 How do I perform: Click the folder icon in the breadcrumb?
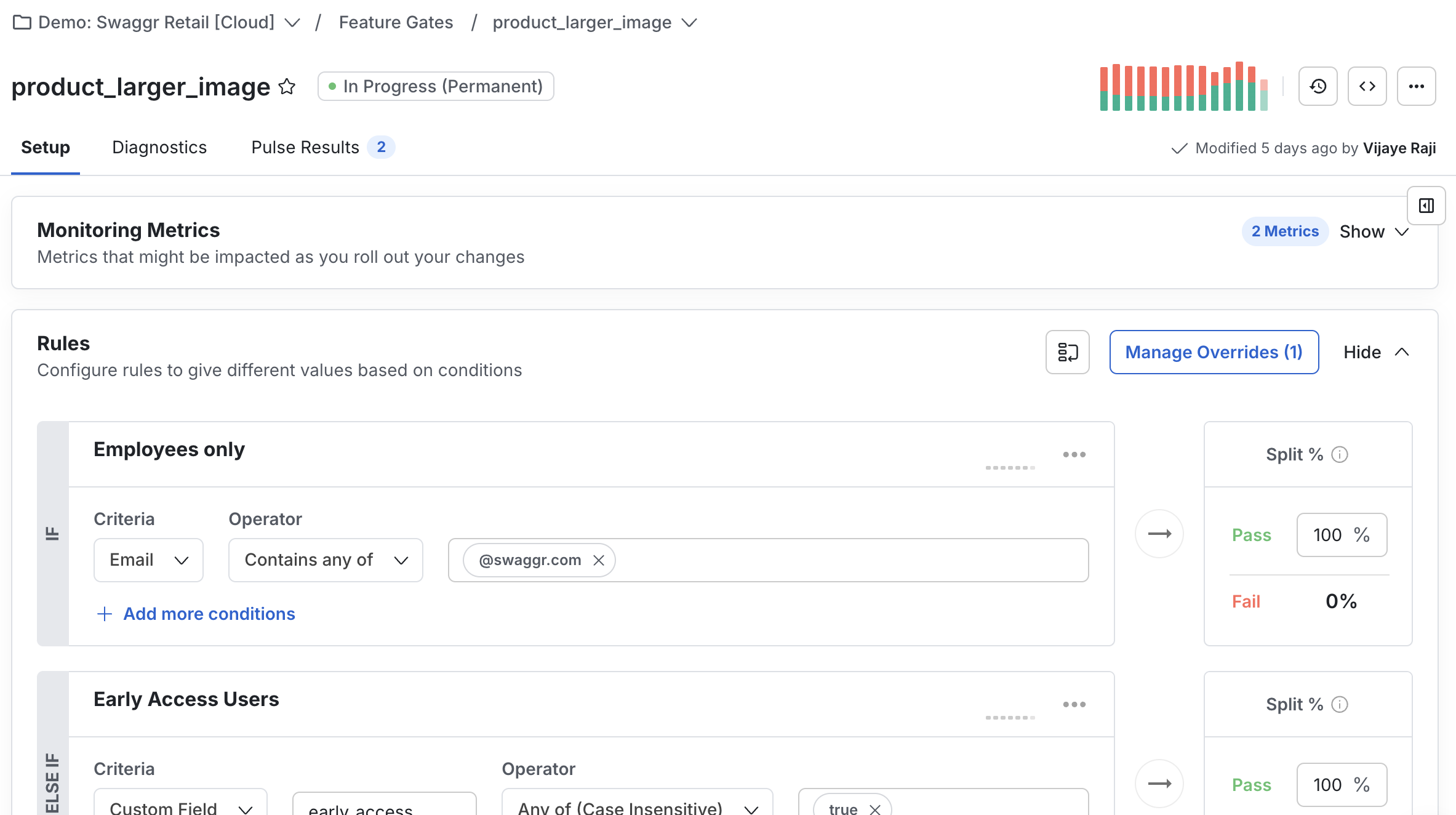(x=22, y=22)
